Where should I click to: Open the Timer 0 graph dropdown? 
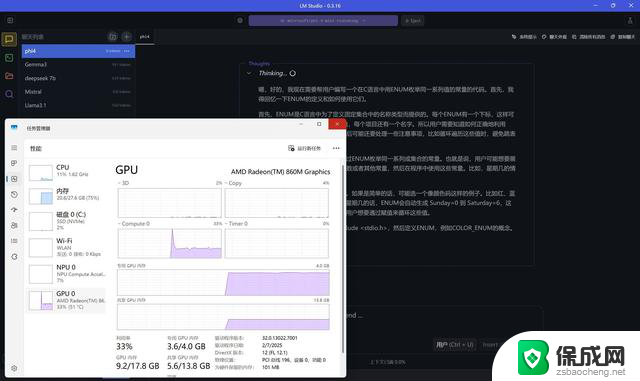pyautogui.click(x=236, y=224)
